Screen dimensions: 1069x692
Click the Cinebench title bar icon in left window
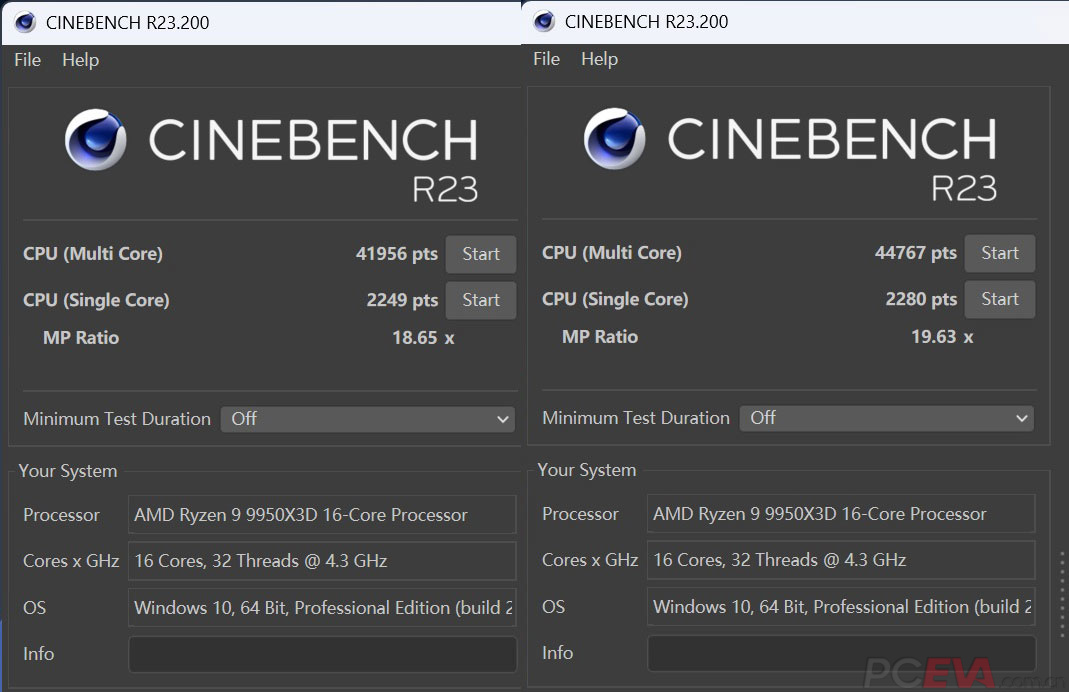point(25,22)
